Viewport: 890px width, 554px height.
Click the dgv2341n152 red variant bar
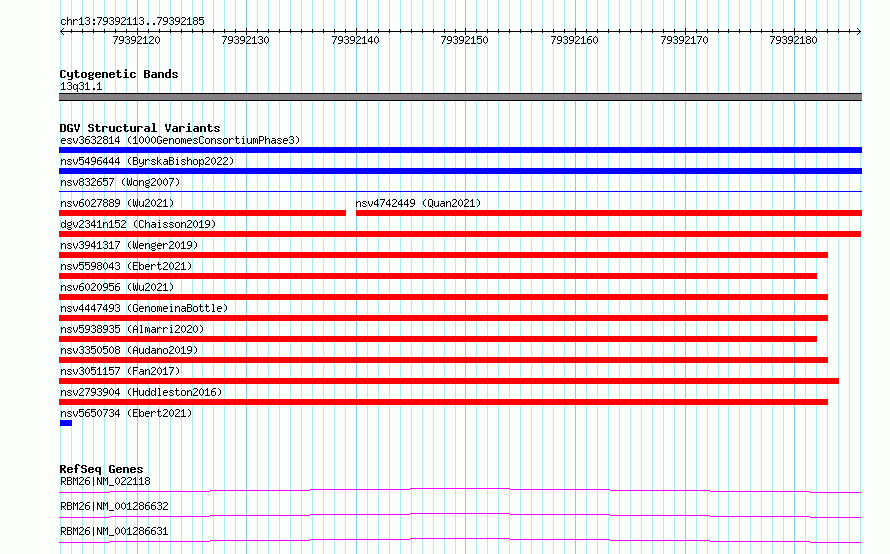(460, 234)
